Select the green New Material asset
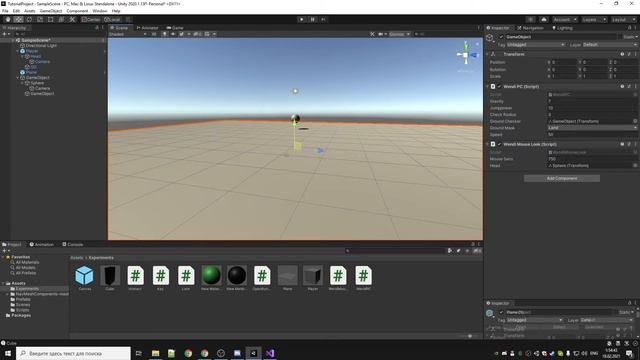The width and height of the screenshot is (640, 360). [211, 278]
